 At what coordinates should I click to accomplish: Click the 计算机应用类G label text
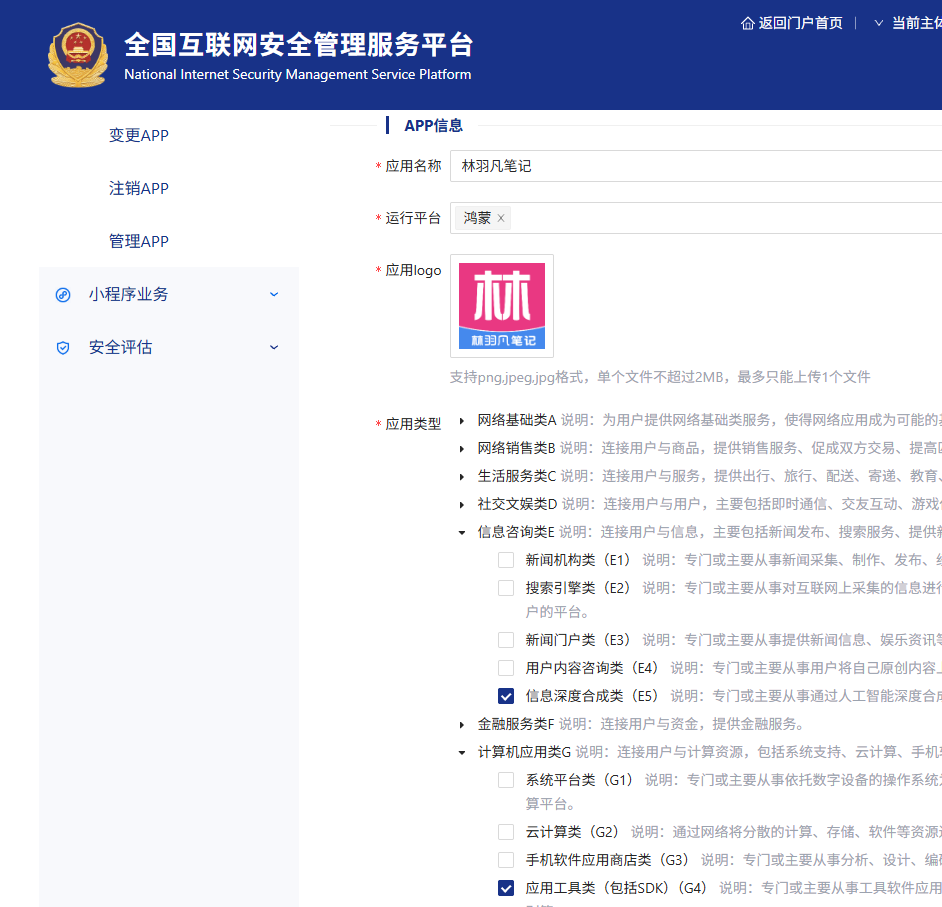click(524, 752)
